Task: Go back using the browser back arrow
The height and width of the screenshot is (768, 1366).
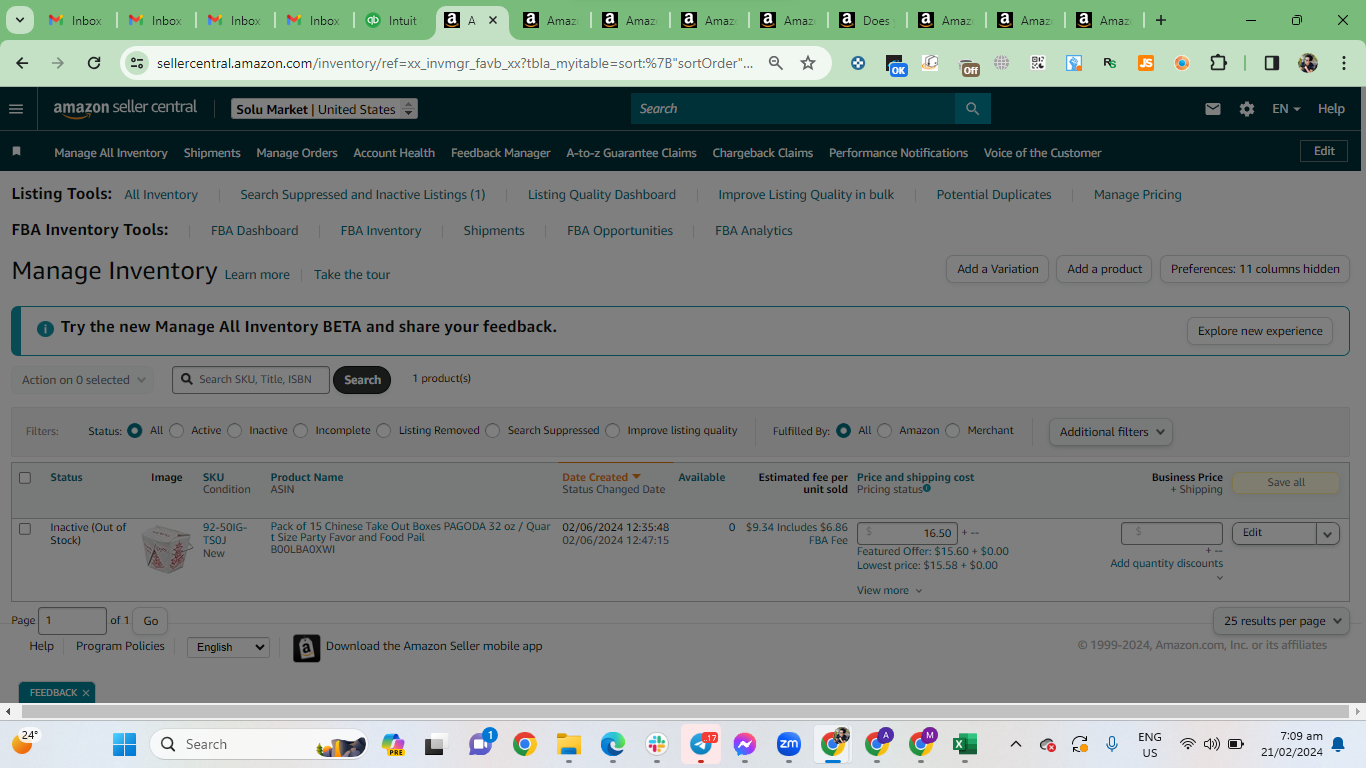Action: pos(22,63)
